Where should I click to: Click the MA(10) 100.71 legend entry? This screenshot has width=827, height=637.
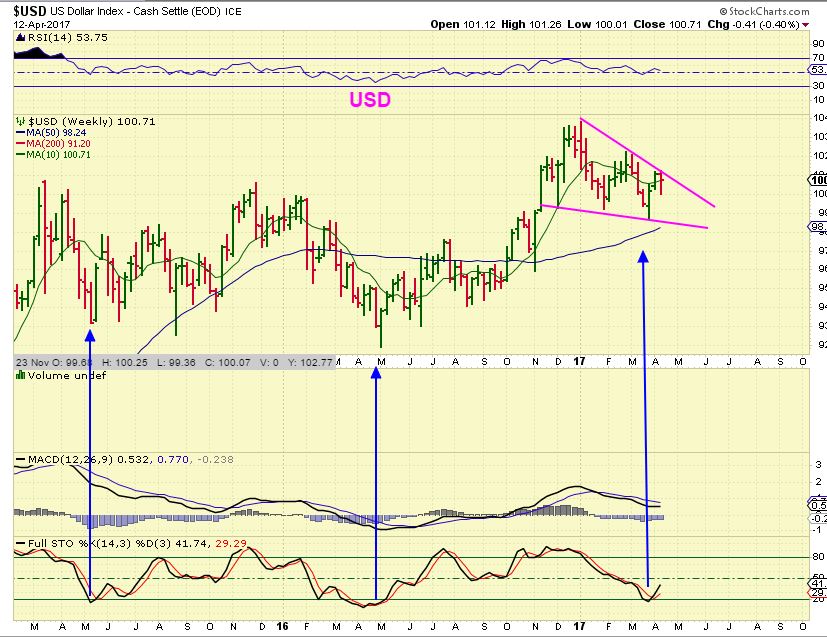58,155
